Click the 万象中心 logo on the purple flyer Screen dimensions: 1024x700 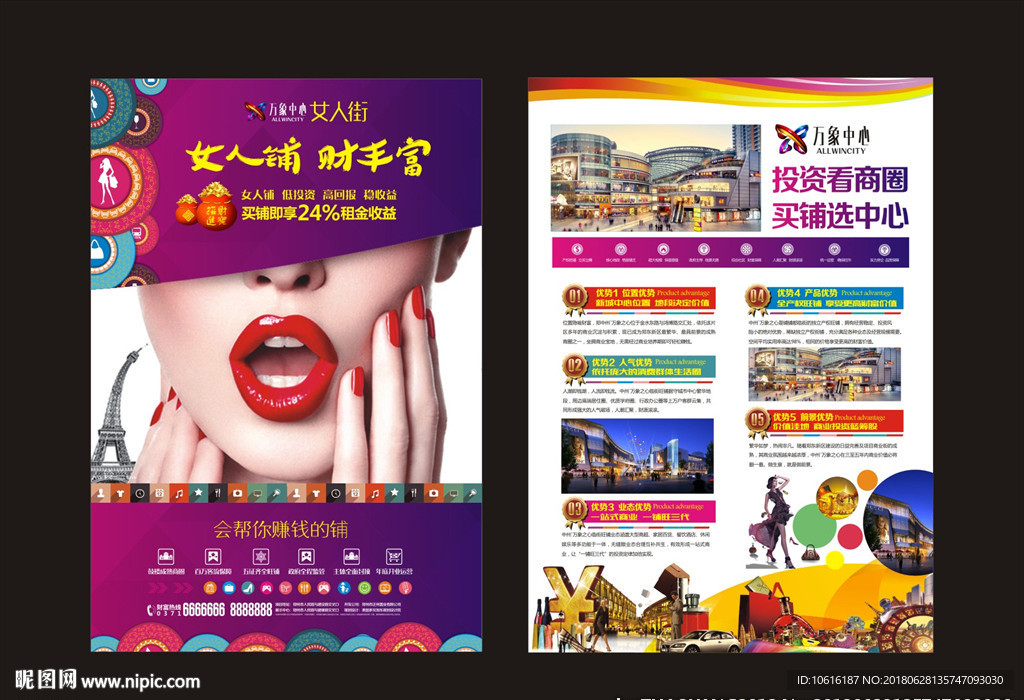pyautogui.click(x=274, y=112)
